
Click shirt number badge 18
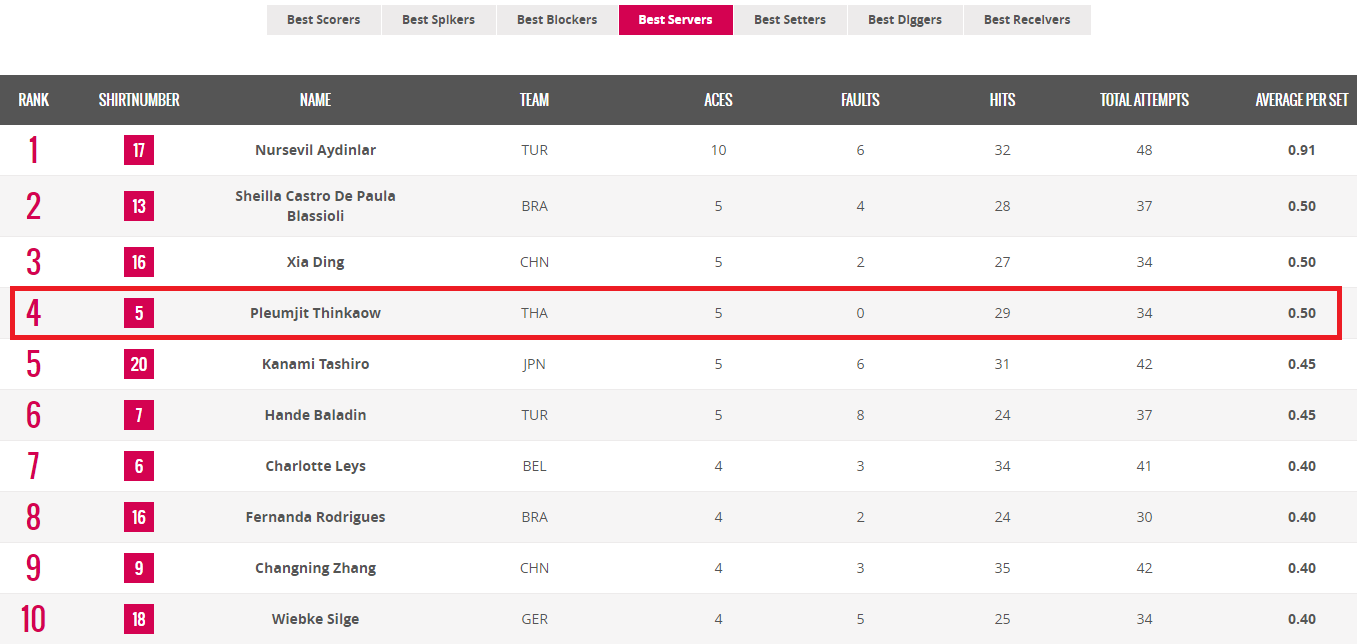[139, 620]
